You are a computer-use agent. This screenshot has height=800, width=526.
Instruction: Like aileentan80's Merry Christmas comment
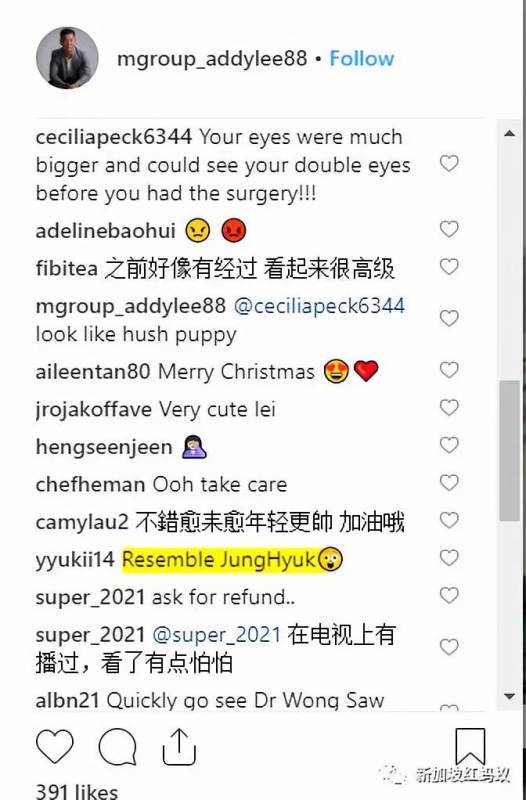click(x=449, y=369)
